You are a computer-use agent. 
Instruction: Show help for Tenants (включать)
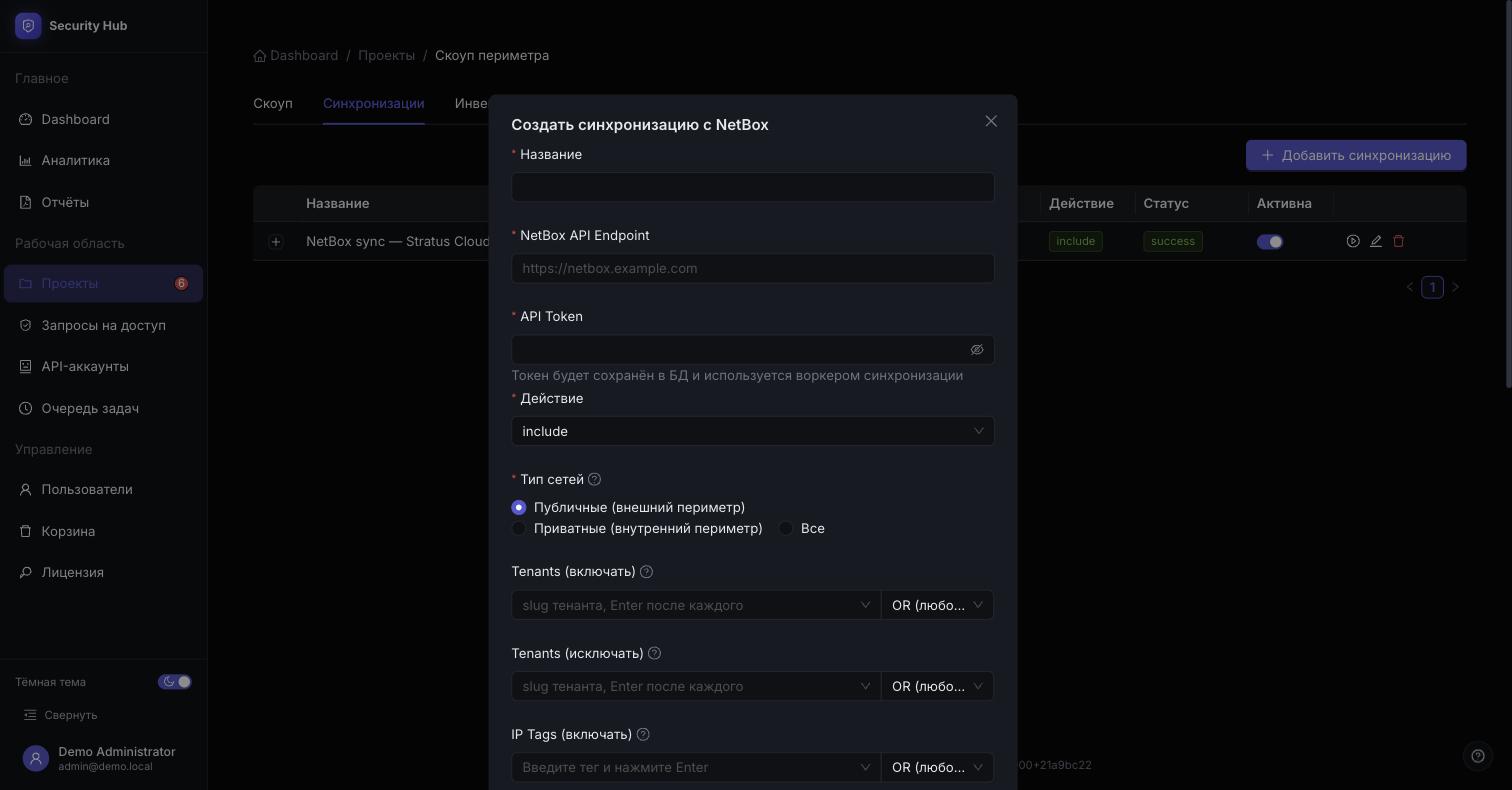point(646,572)
